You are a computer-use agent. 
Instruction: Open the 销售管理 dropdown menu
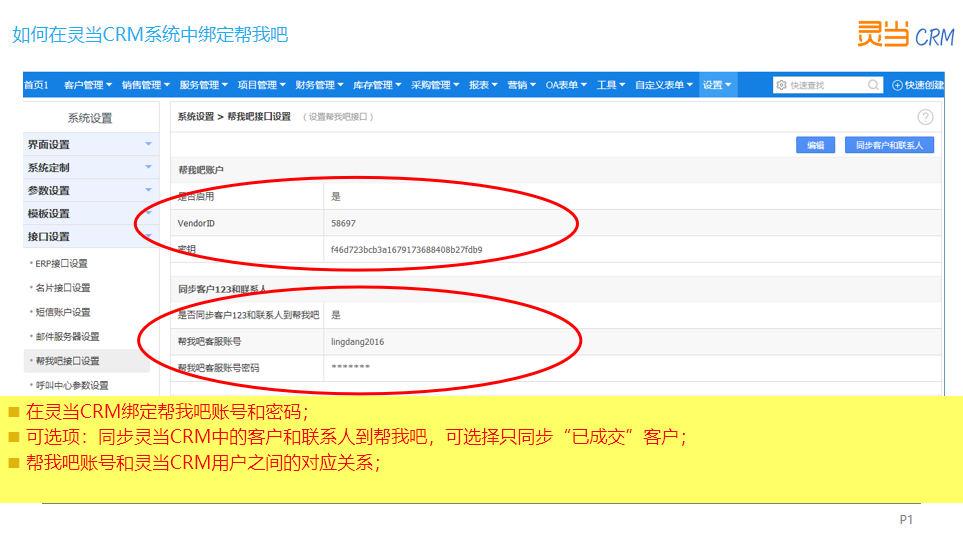pyautogui.click(x=146, y=85)
